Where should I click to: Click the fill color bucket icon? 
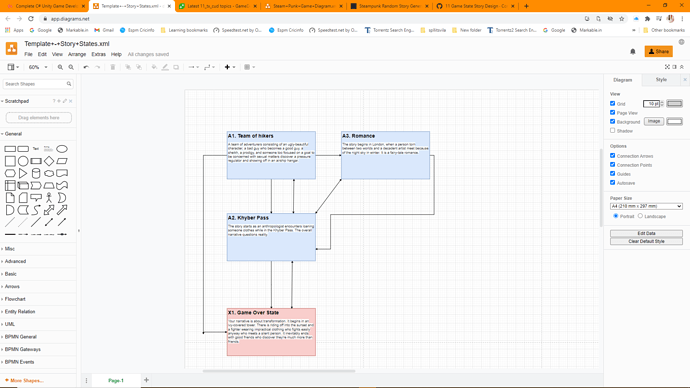pos(154,67)
